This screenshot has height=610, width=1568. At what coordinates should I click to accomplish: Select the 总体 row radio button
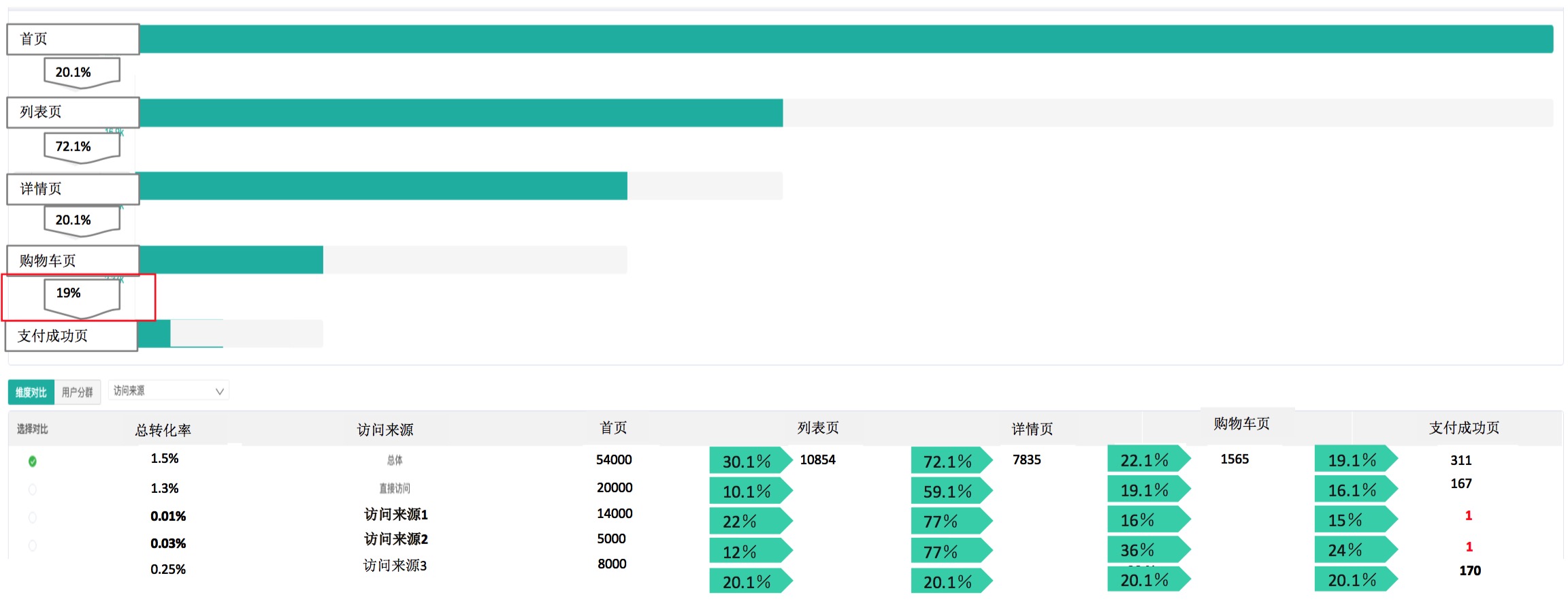tap(32, 462)
